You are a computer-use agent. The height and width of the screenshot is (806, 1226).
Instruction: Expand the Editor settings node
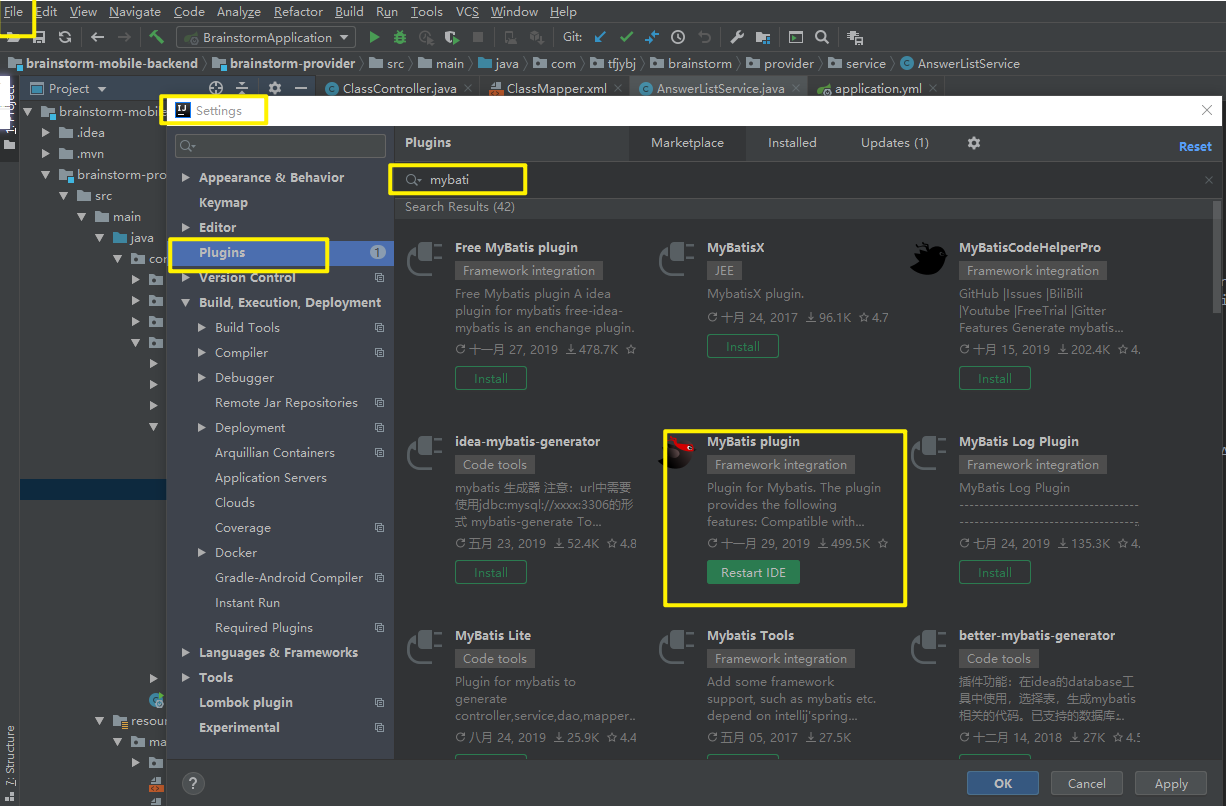coord(186,227)
